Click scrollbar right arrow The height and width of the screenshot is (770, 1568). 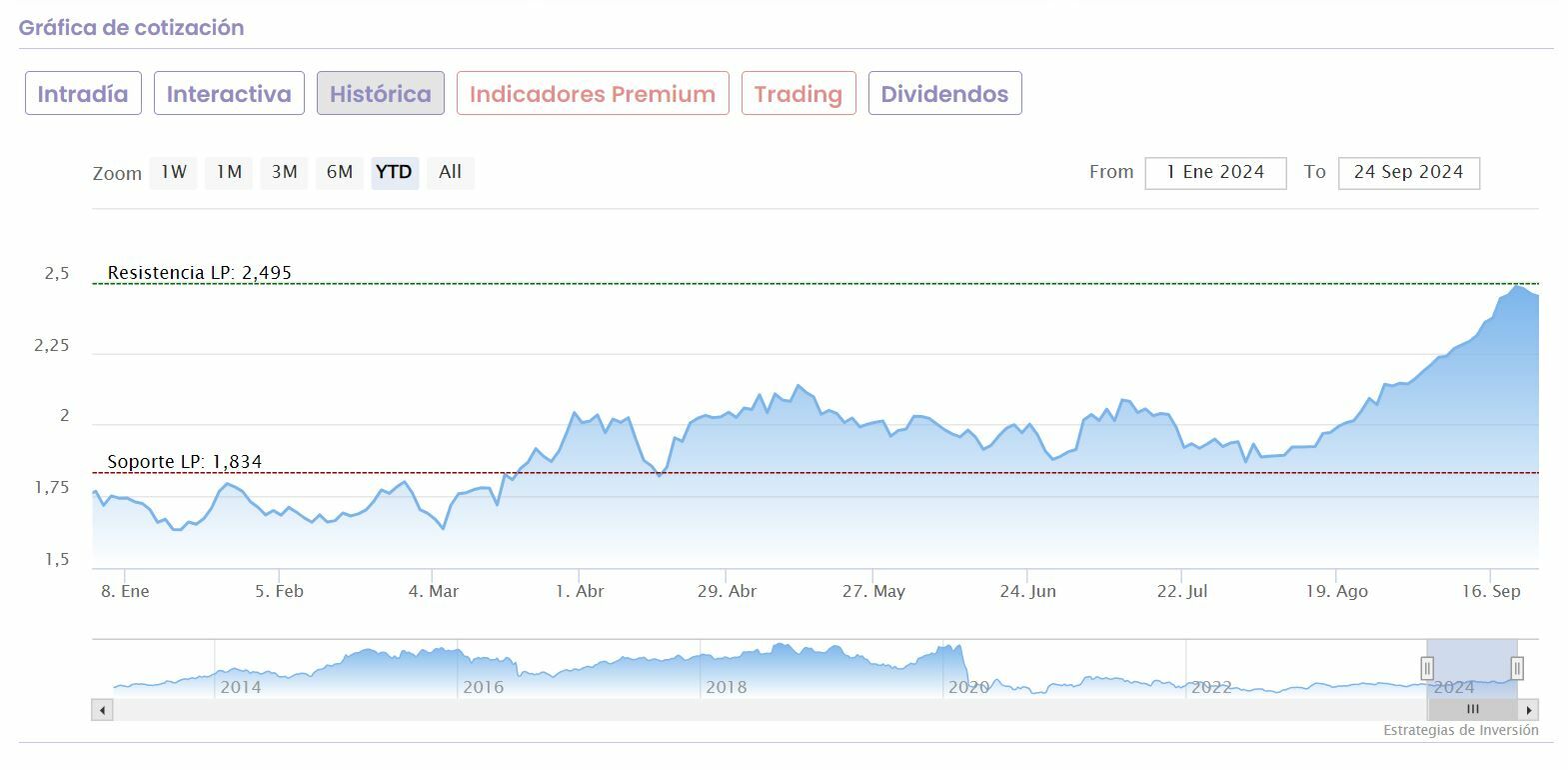(1529, 710)
